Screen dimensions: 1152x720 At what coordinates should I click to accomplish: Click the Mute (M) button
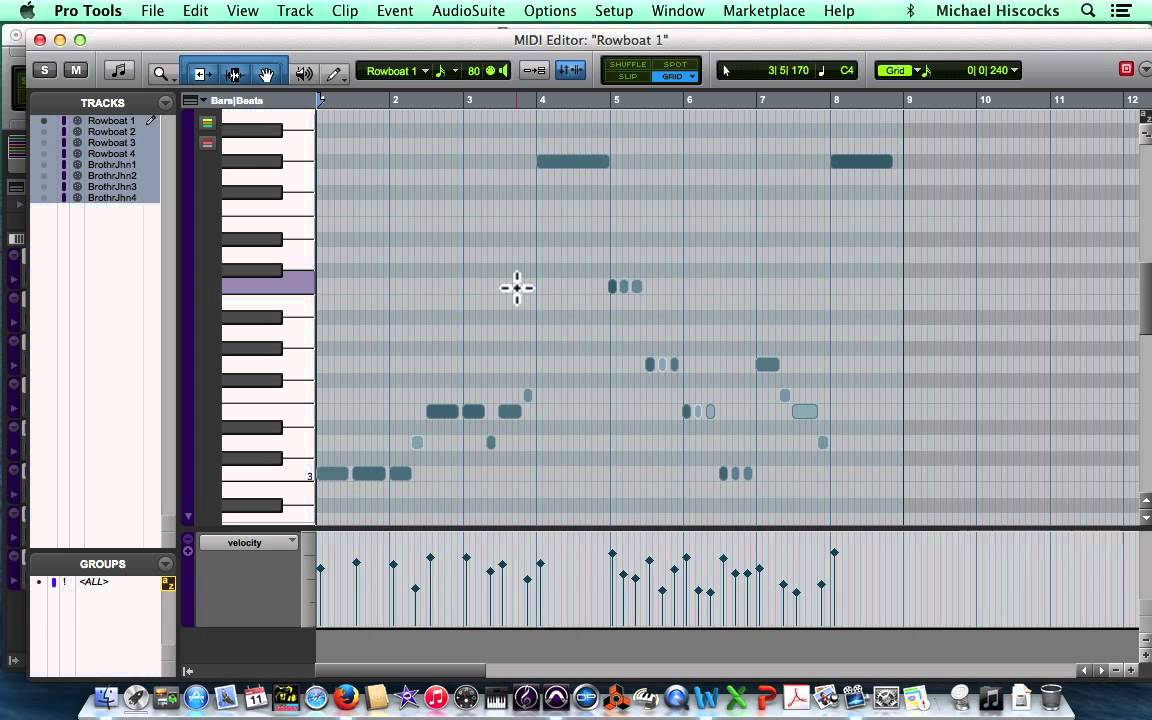tap(76, 70)
